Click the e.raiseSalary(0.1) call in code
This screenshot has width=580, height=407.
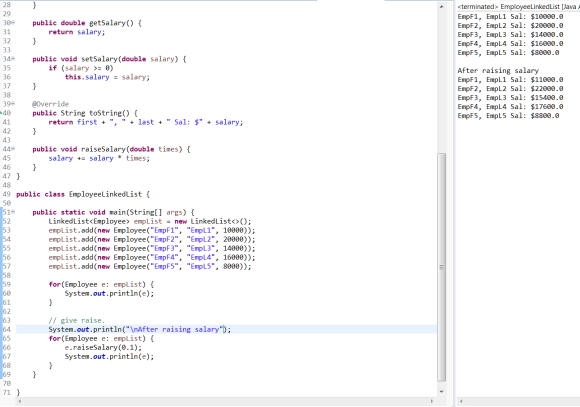click(x=103, y=347)
